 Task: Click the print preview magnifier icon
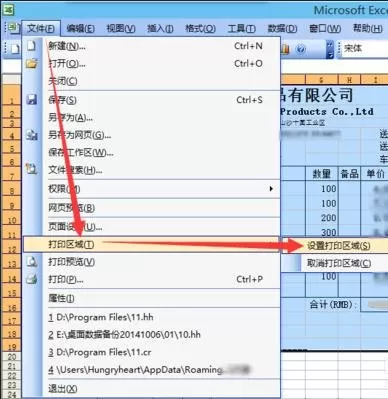click(x=32, y=261)
